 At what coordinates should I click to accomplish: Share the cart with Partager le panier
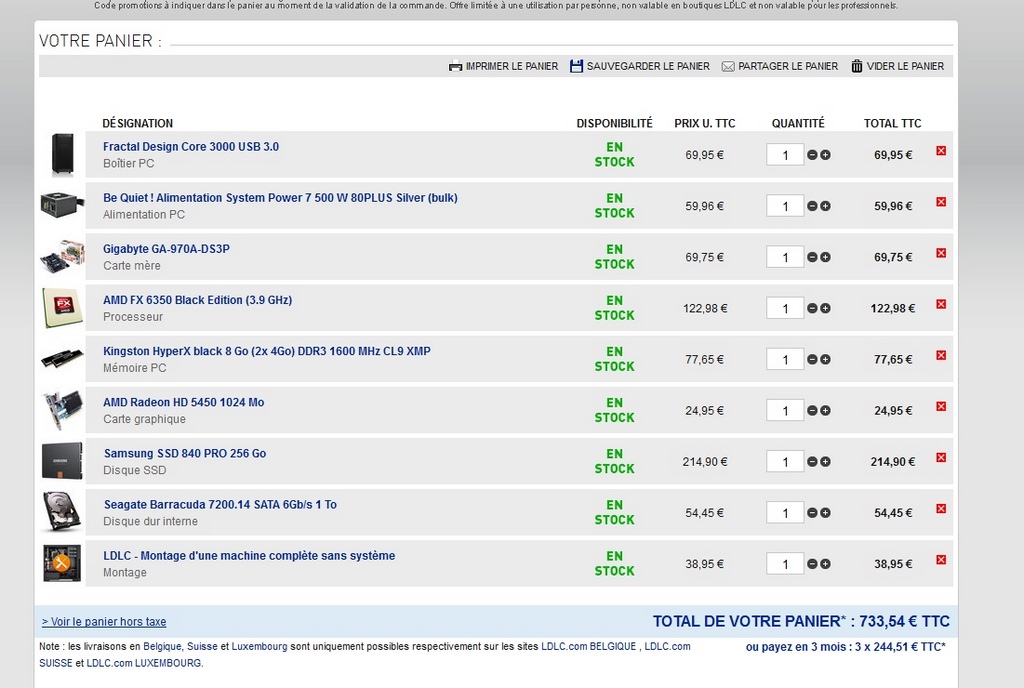780,66
